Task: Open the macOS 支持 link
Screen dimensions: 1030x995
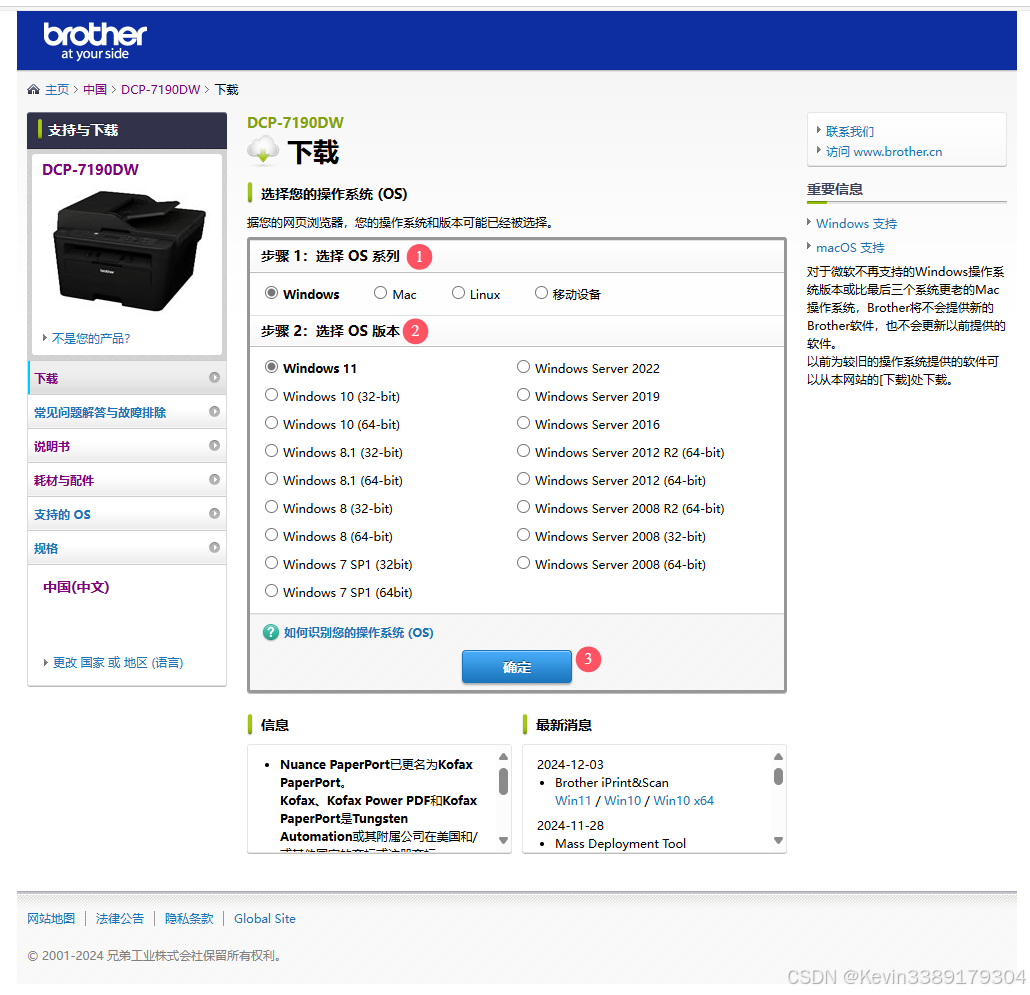Action: (850, 248)
